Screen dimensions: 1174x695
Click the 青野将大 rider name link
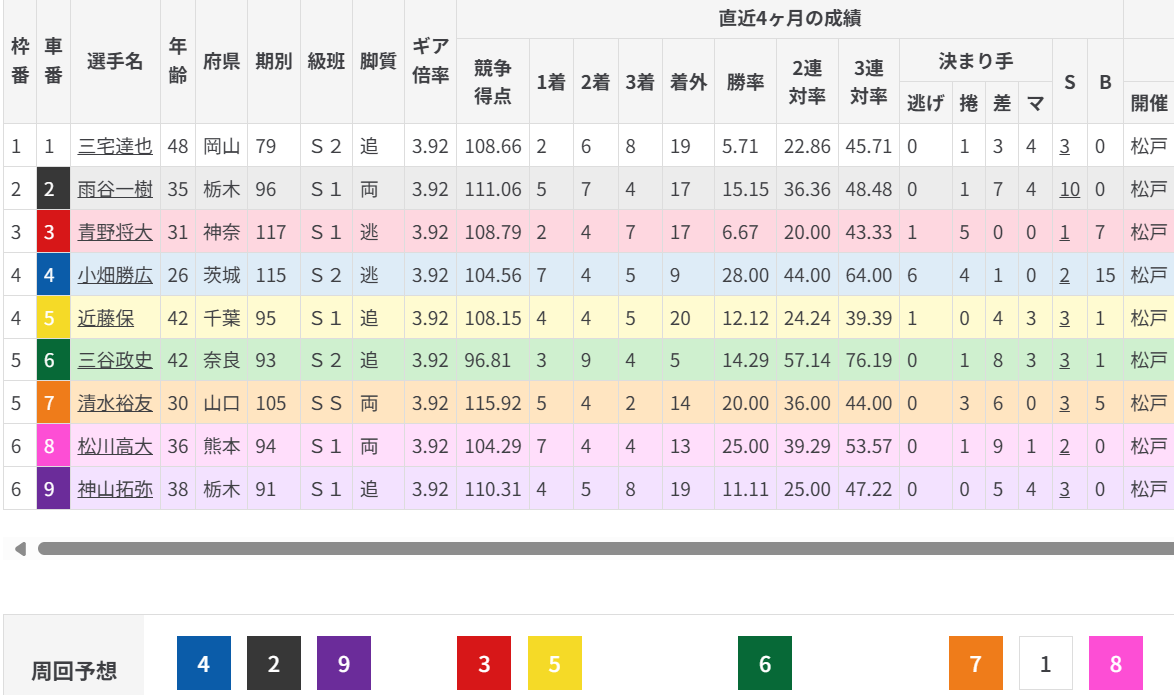tap(115, 232)
